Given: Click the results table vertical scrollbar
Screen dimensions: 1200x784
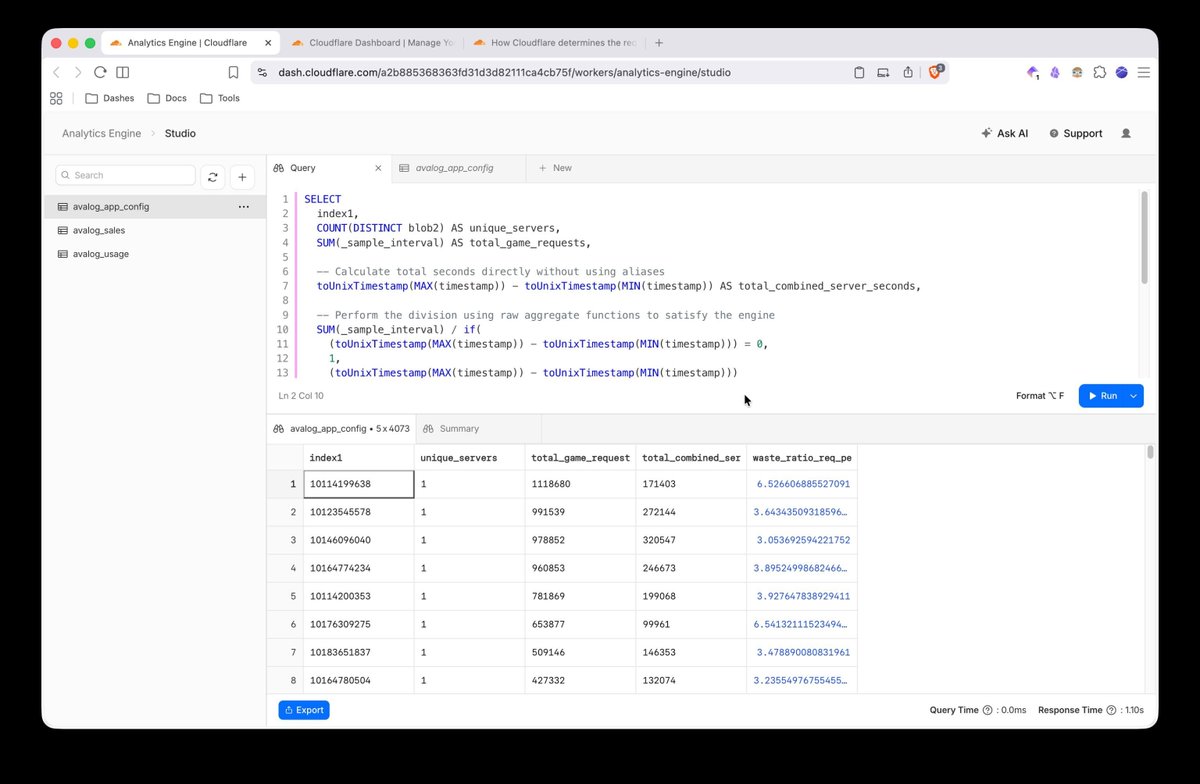Looking at the screenshot, I should 1150,452.
